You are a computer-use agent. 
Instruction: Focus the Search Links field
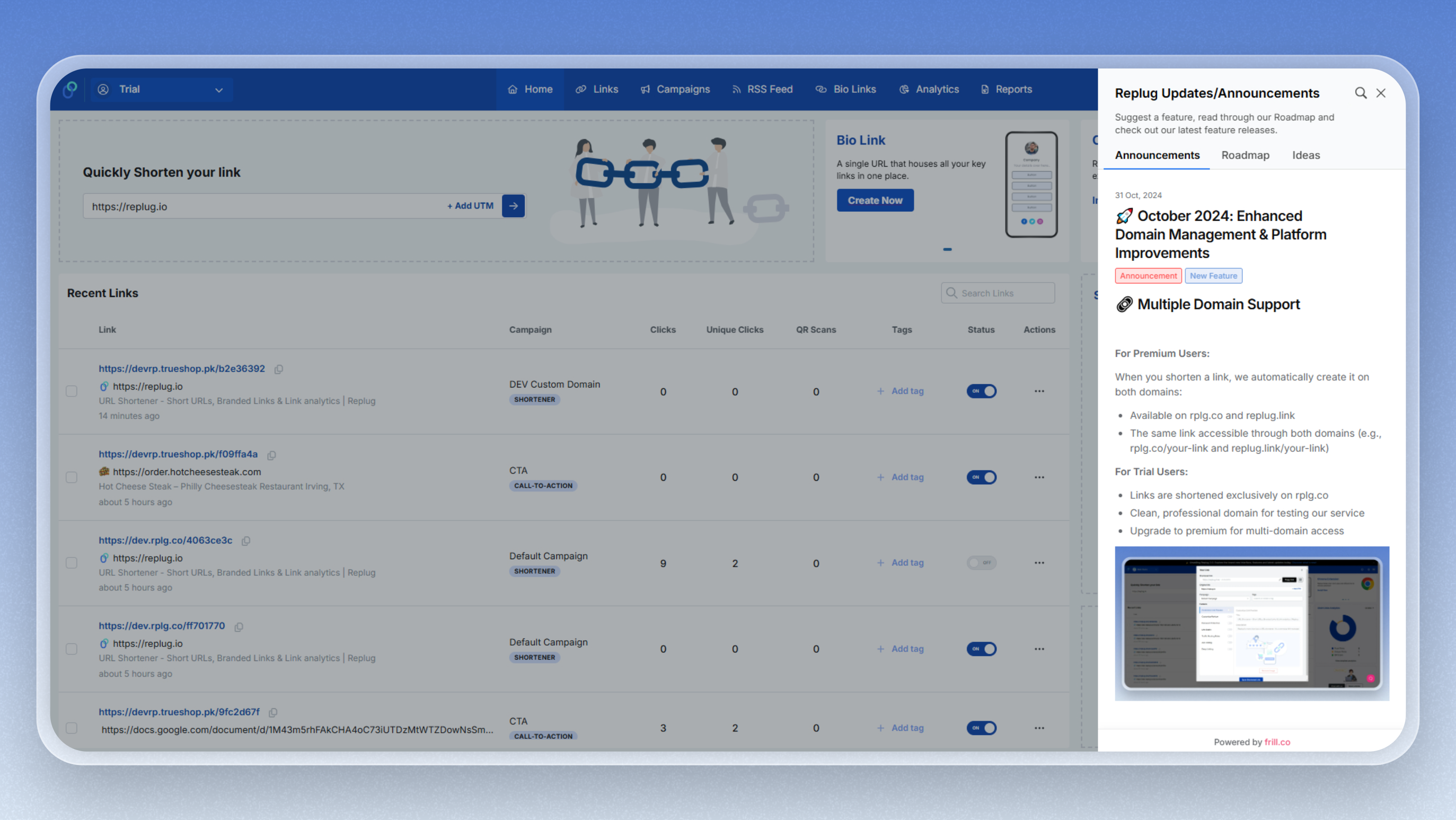pyautogui.click(x=997, y=293)
